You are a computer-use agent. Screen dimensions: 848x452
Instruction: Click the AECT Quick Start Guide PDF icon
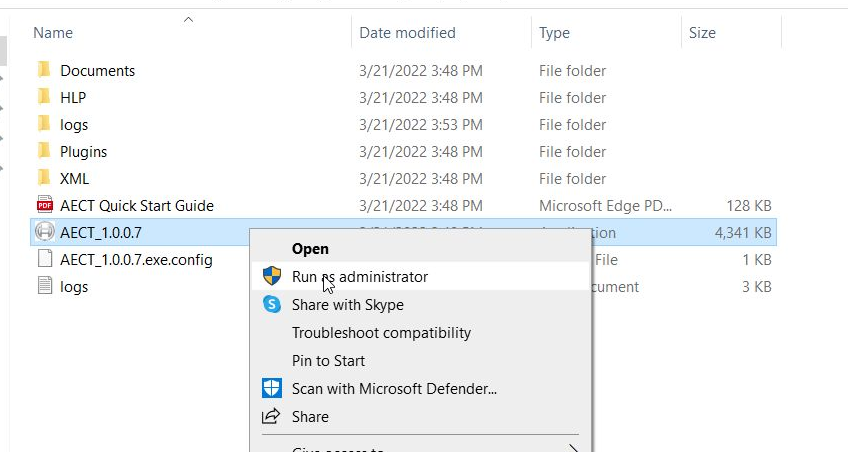pos(44,205)
